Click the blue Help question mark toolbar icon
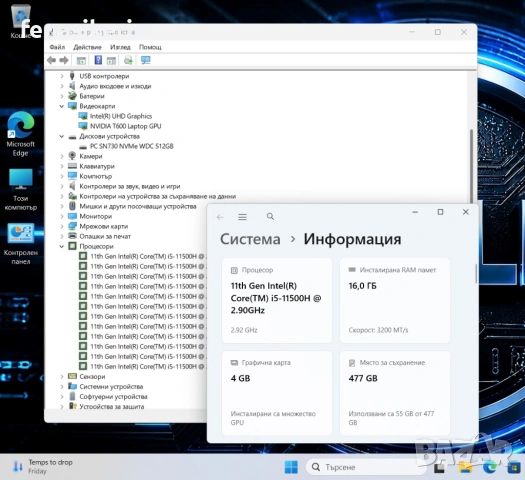 (98, 60)
